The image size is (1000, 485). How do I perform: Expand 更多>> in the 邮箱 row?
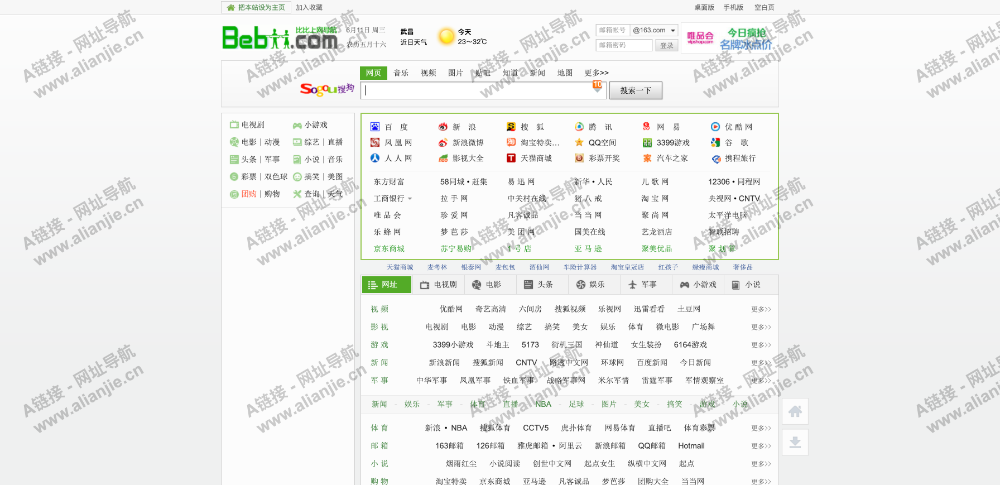761,446
